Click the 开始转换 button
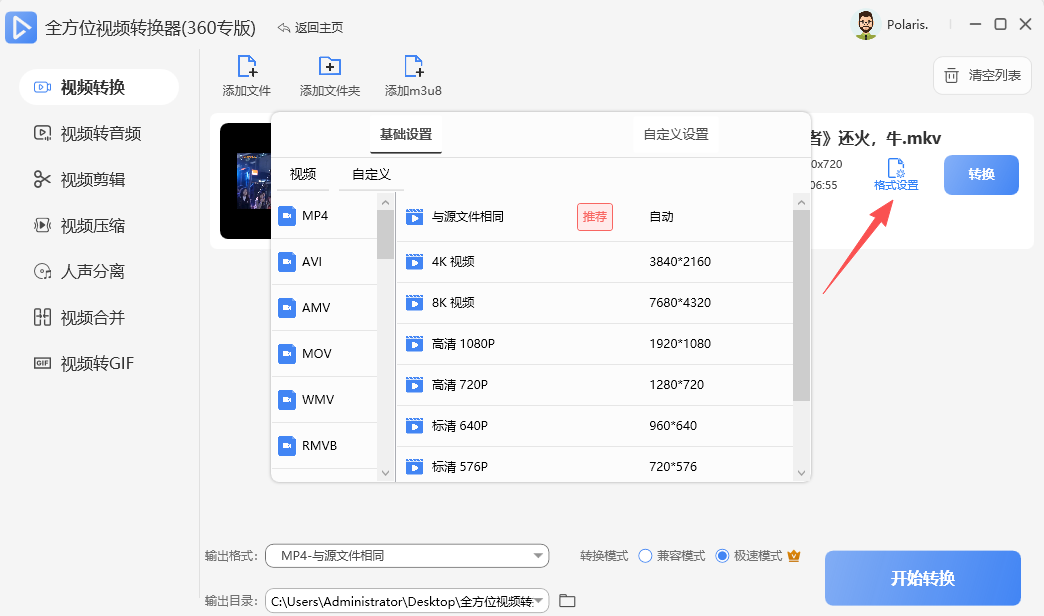1044x616 pixels. point(922,578)
